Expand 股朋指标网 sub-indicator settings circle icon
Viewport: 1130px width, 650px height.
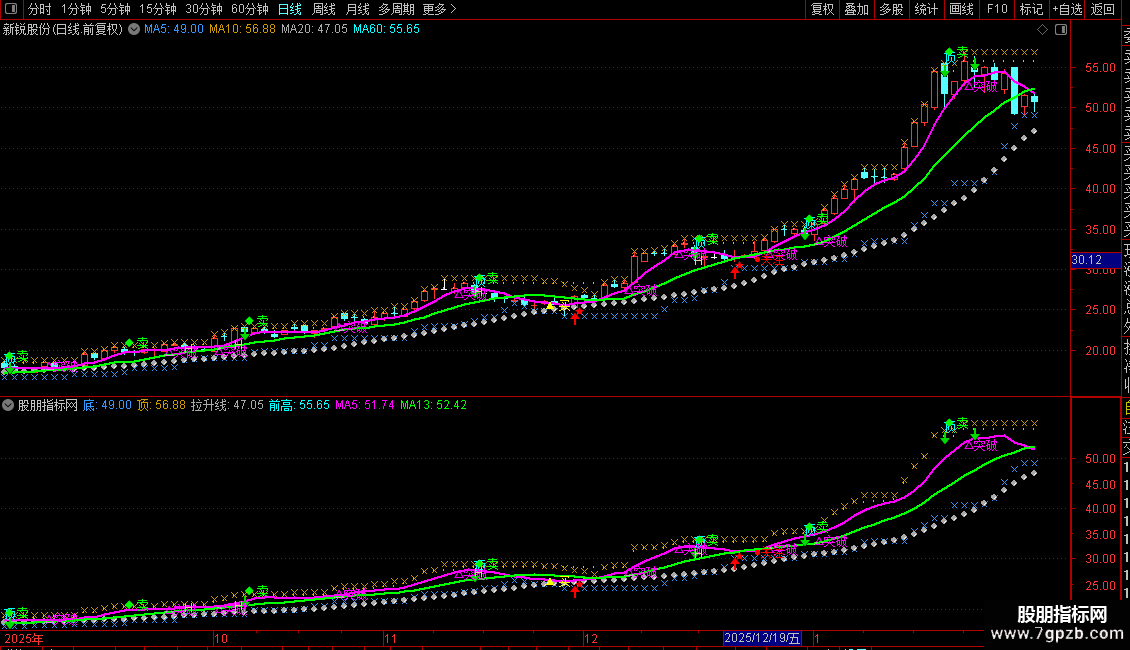pos(8,405)
